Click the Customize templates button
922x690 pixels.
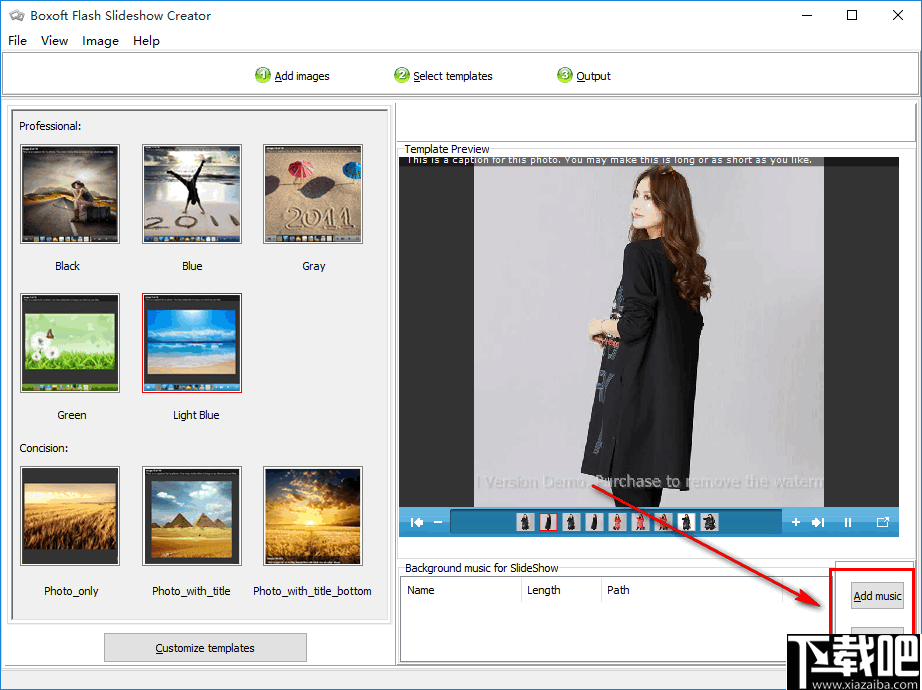(205, 647)
